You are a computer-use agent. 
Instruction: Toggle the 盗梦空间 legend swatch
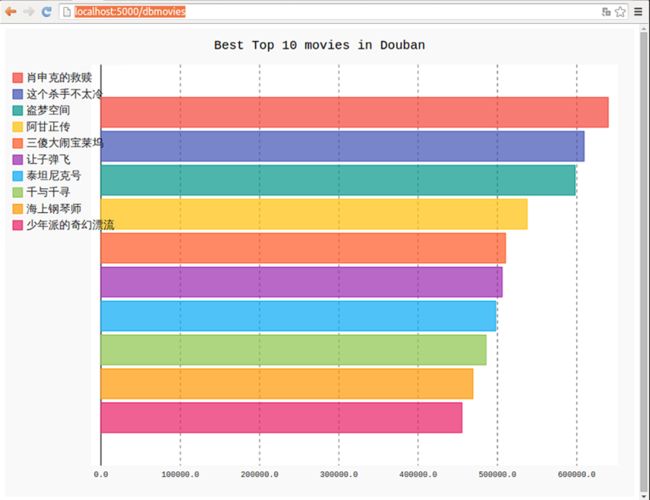coord(17,110)
